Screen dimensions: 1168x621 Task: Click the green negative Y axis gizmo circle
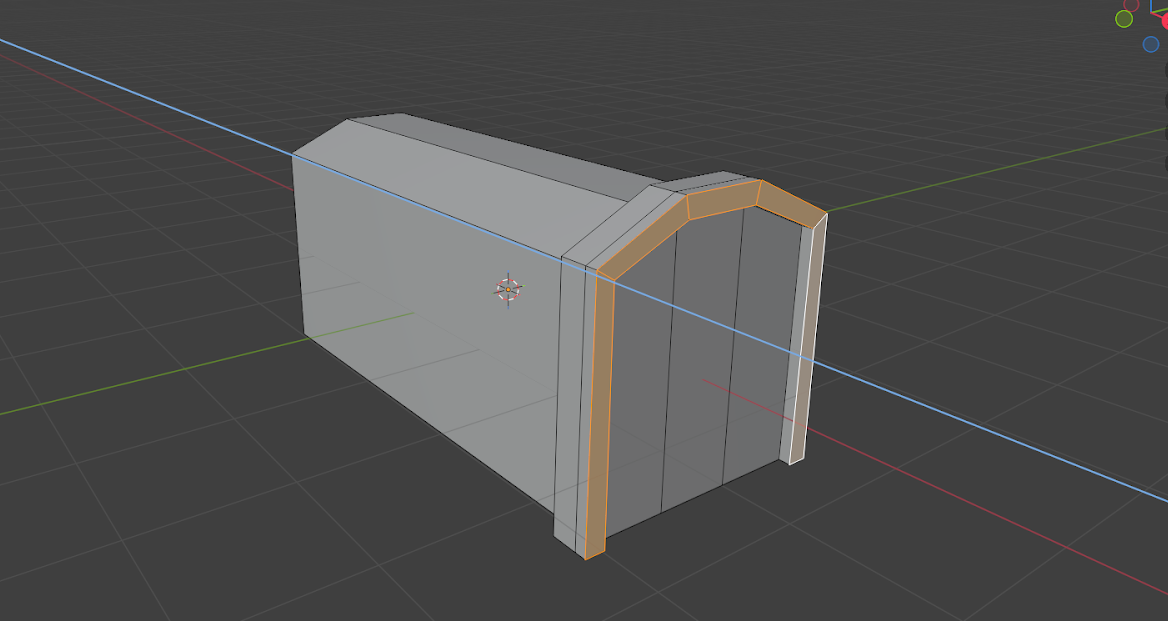click(x=1124, y=19)
